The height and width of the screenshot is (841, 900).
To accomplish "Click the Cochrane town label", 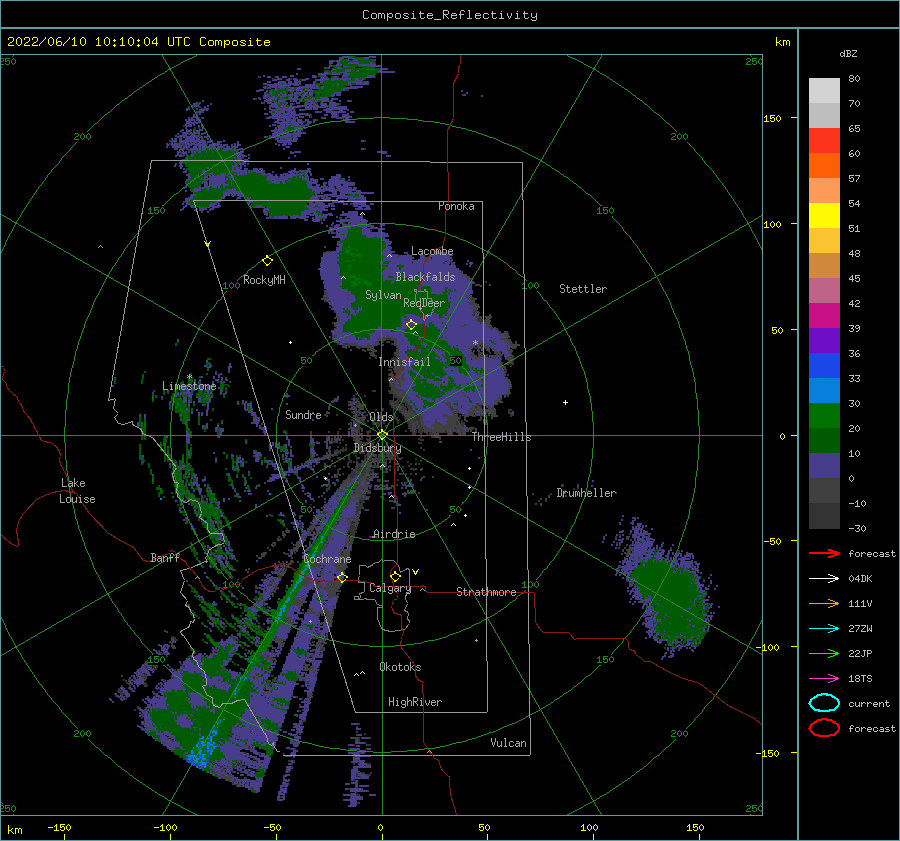I will [x=327, y=559].
